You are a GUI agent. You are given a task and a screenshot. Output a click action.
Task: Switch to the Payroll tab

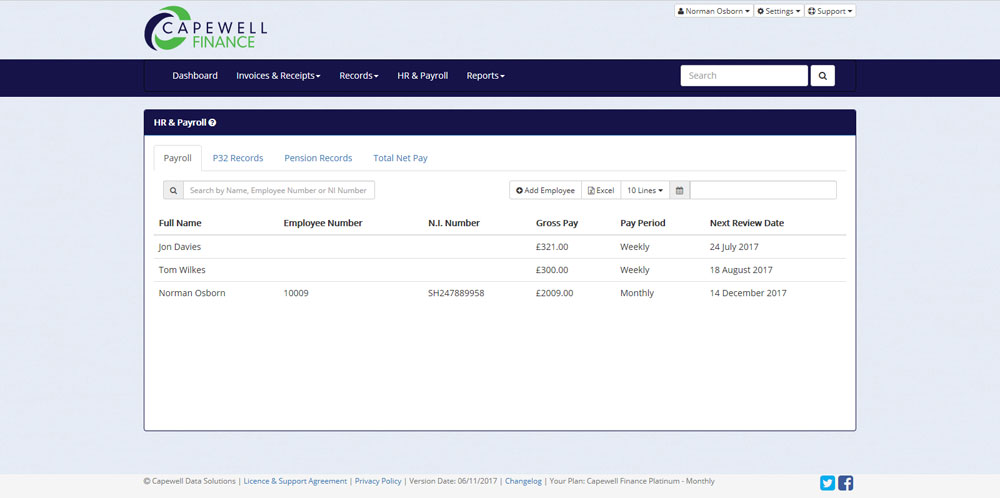click(x=177, y=158)
